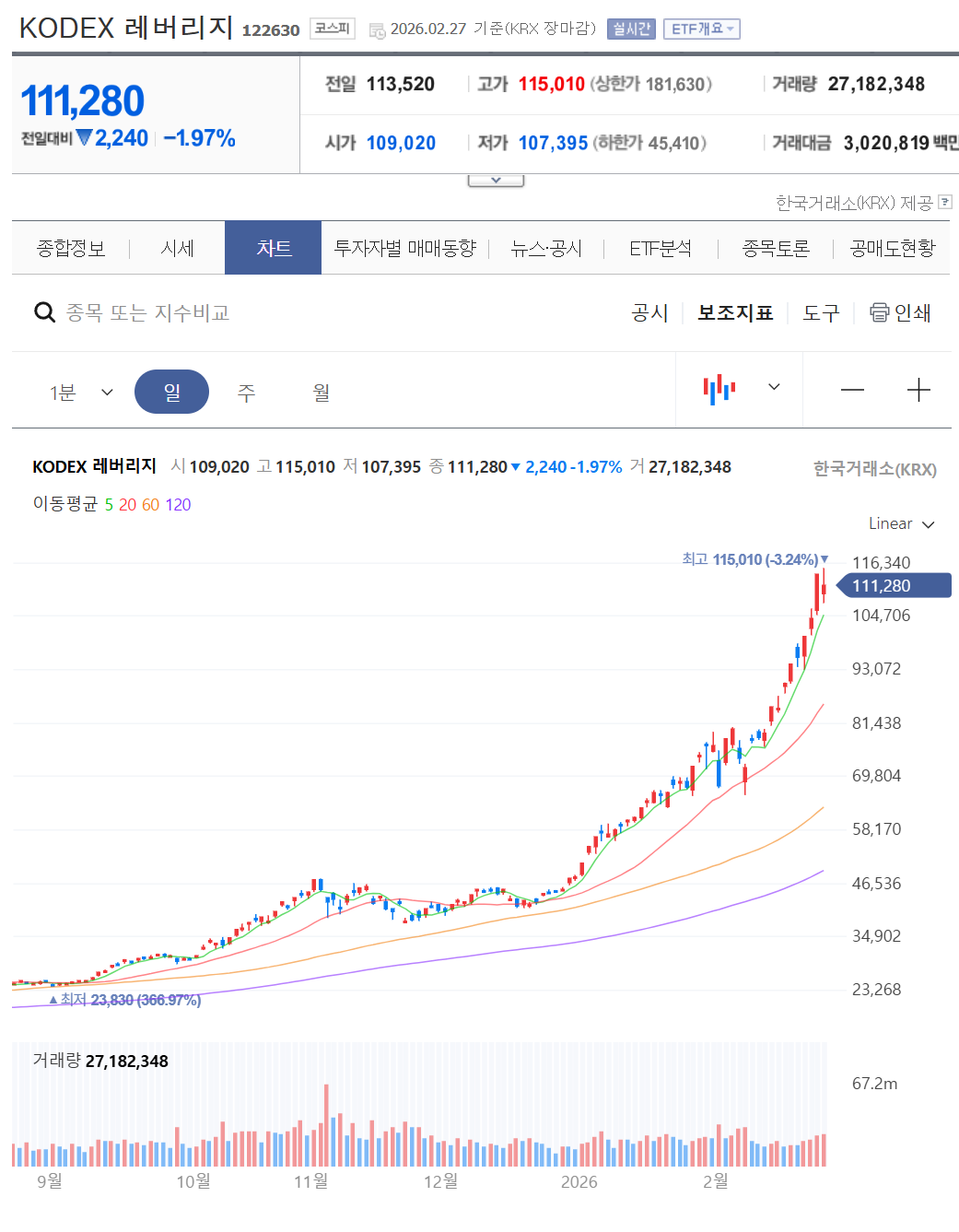Select the 일 daily period
The height and width of the screenshot is (1232, 959).
171,392
